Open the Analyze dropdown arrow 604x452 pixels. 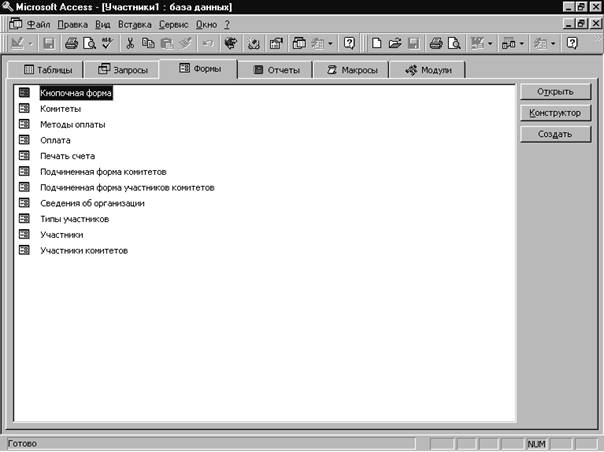522,44
